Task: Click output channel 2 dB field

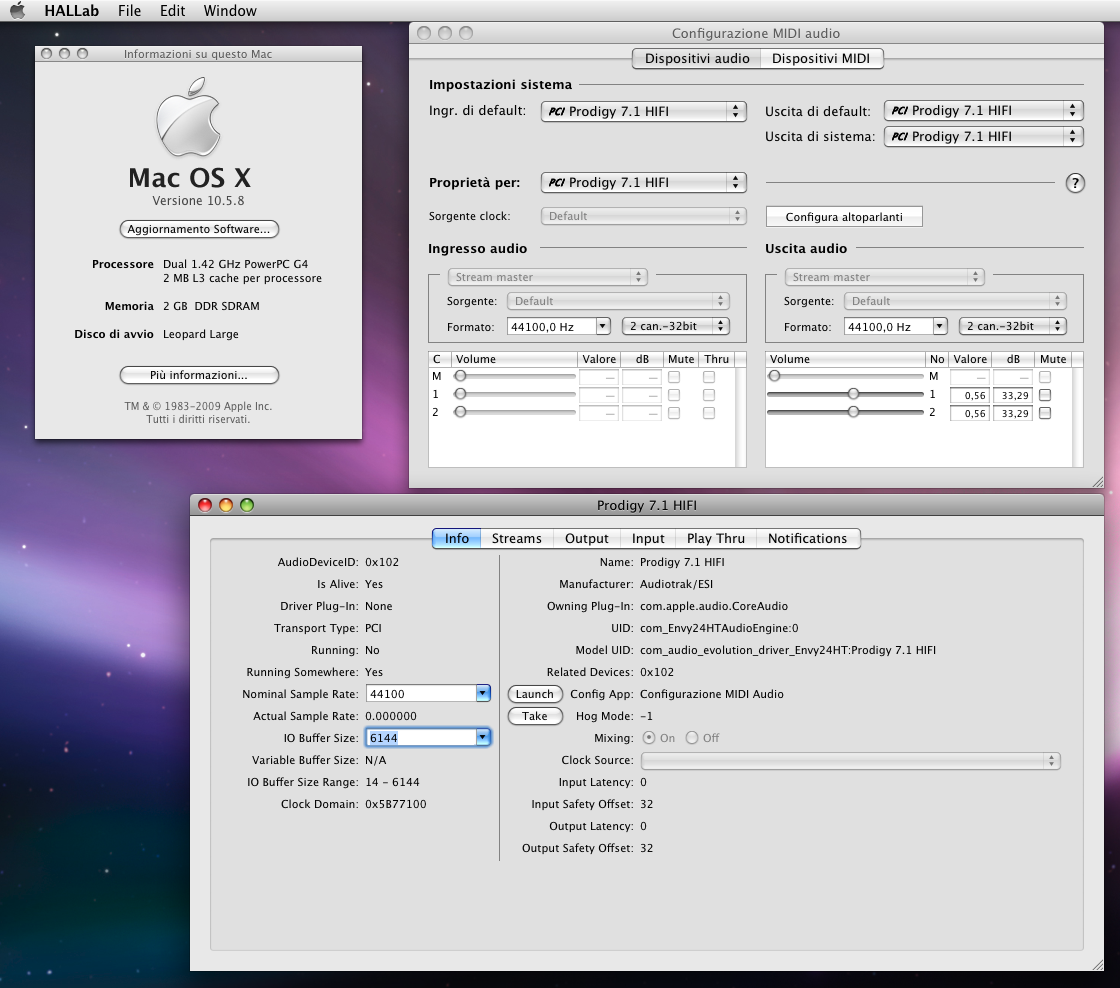Action: (x=1013, y=413)
